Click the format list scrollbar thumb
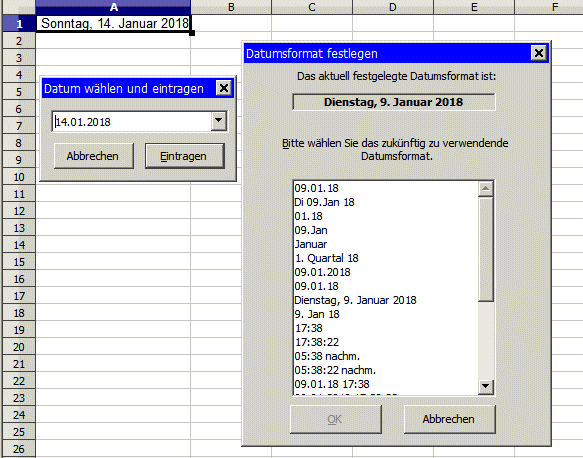 pos(485,249)
